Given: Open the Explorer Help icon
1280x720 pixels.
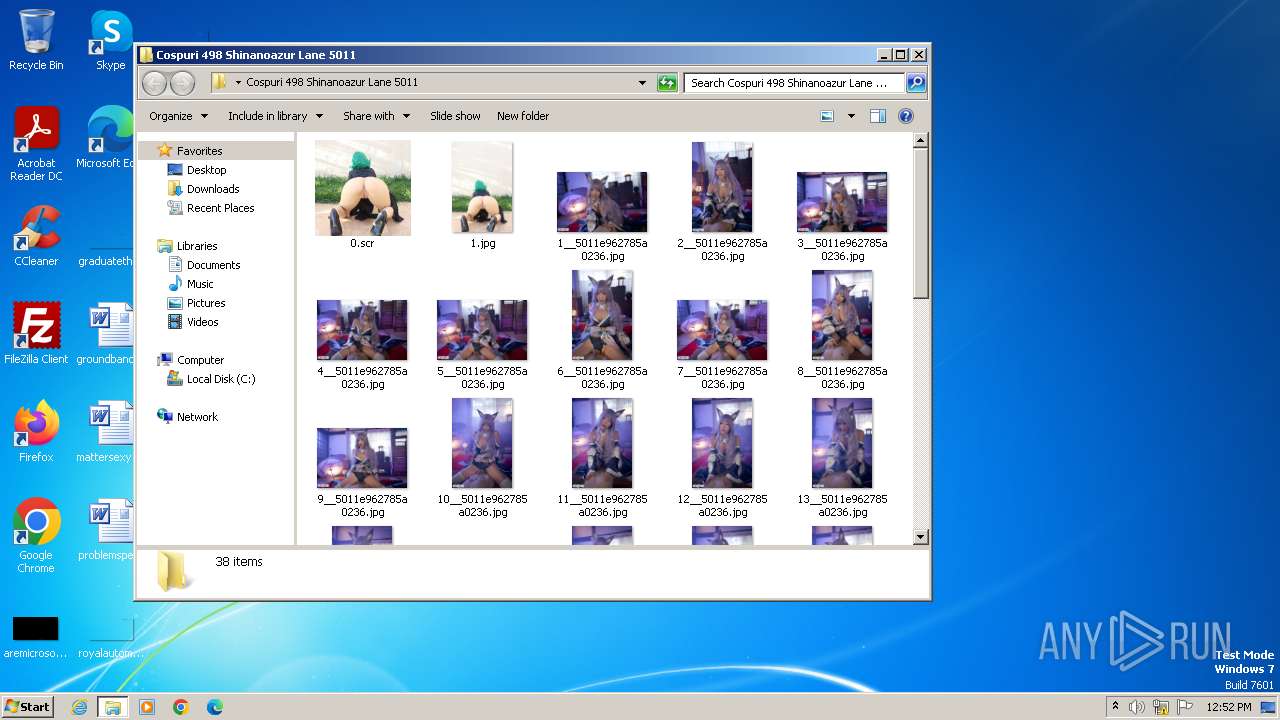Looking at the screenshot, I should pyautogui.click(x=906, y=116).
